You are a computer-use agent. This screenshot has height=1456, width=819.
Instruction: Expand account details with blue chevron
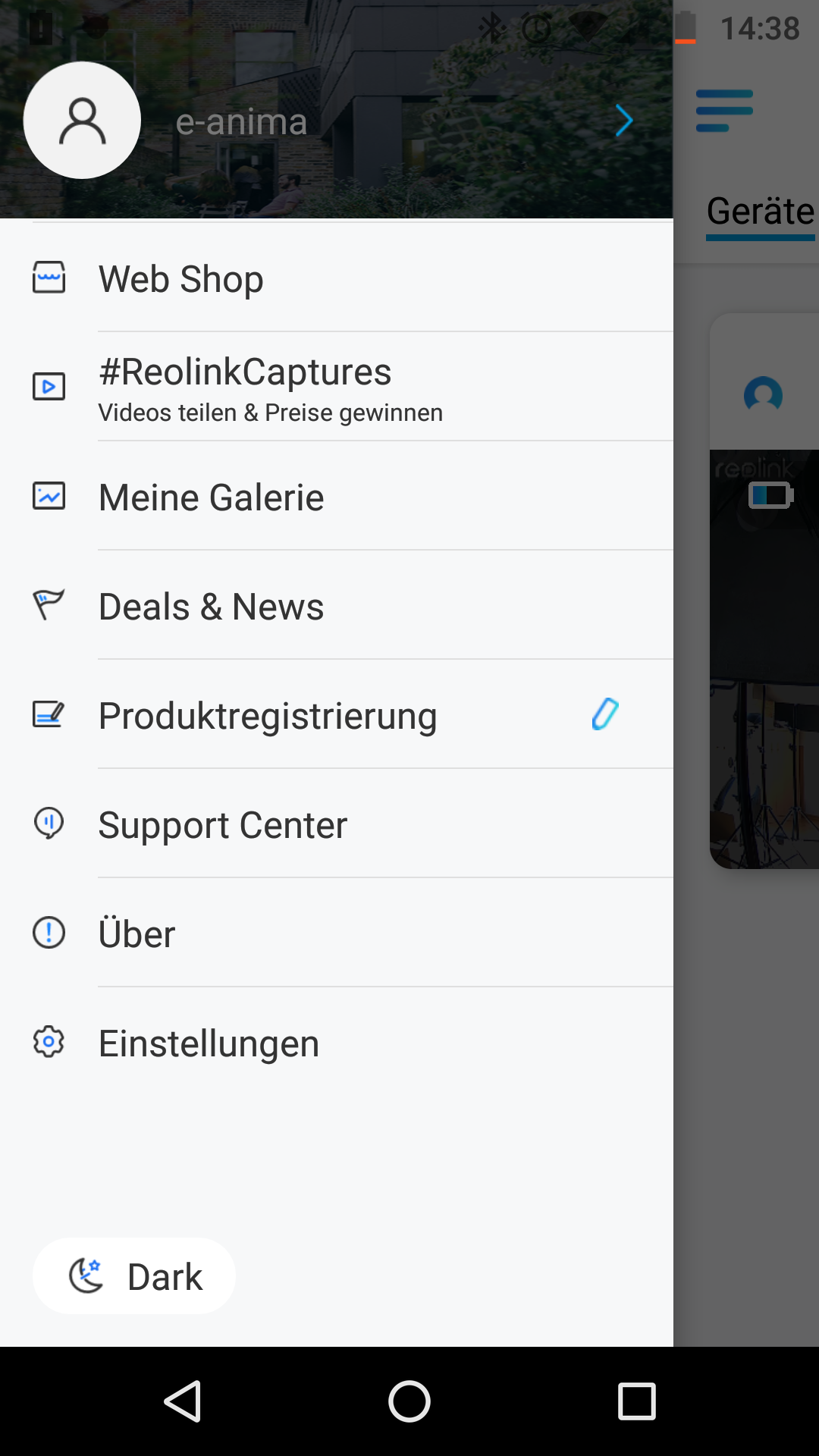(x=623, y=121)
